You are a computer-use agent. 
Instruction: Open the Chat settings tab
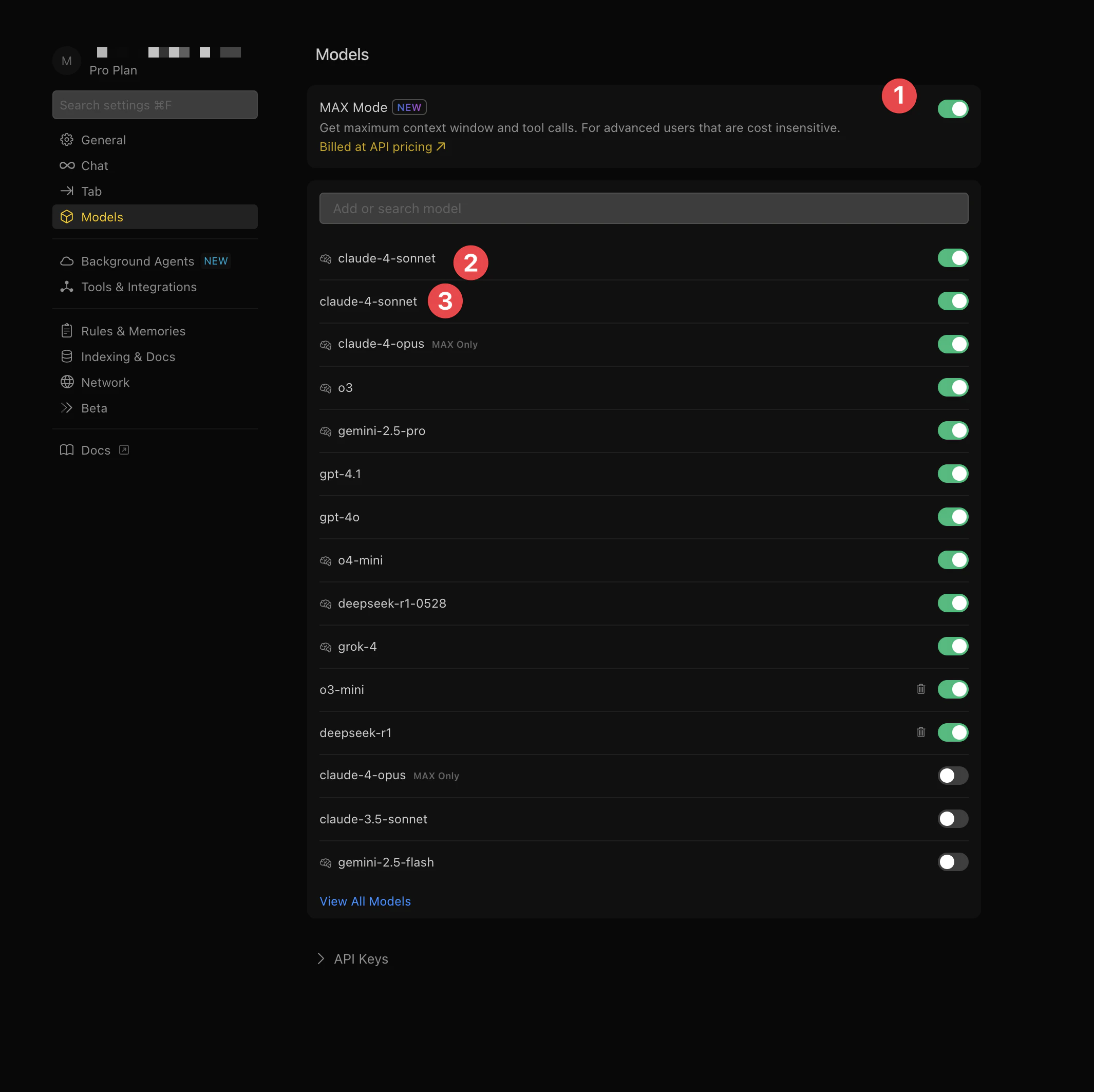[x=95, y=165]
